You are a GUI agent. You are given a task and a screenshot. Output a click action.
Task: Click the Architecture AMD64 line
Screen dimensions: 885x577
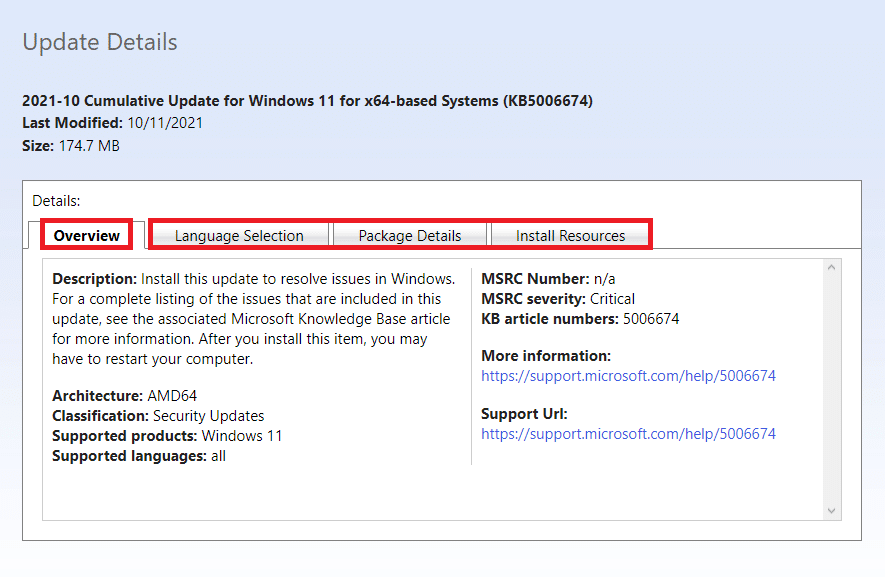[x=125, y=396]
